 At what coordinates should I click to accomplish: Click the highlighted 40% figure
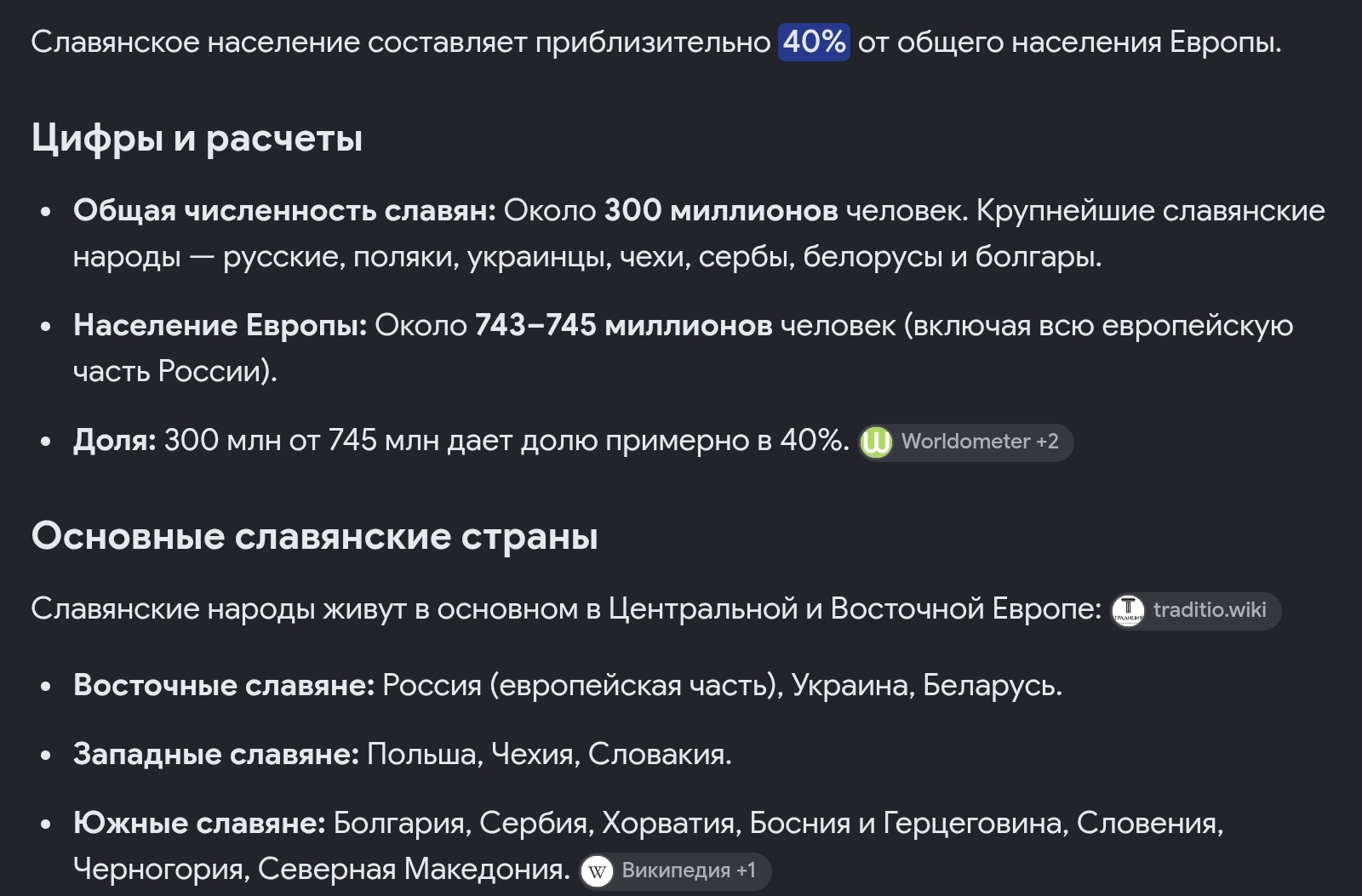pyautogui.click(x=814, y=42)
